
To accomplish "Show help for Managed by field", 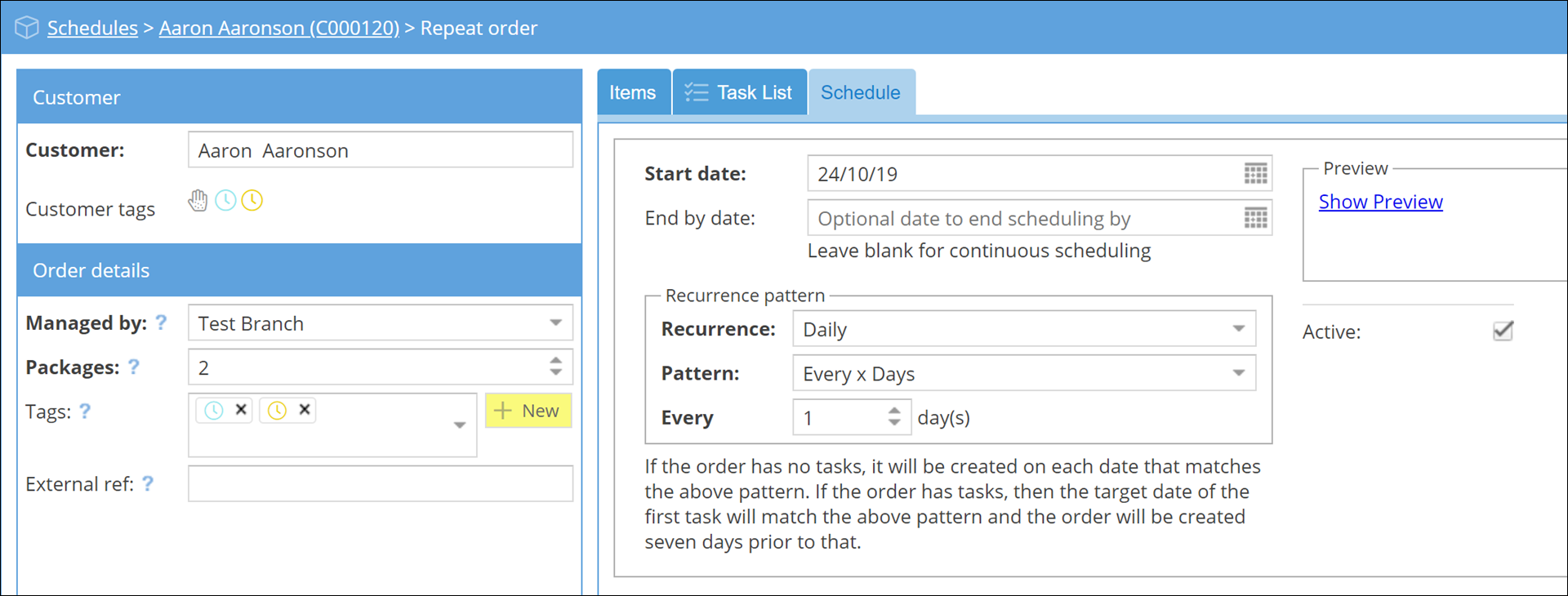I will (162, 322).
